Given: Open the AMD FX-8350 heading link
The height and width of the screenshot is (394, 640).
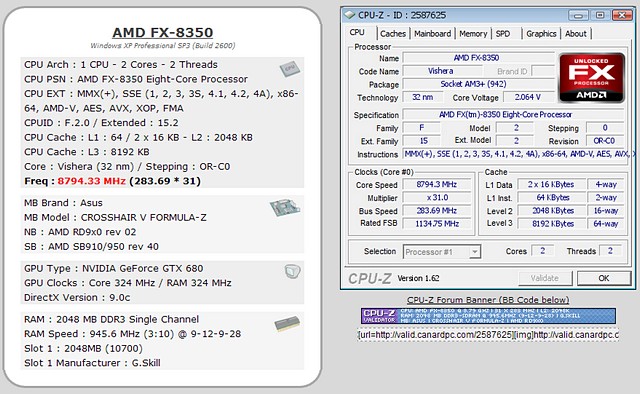Looking at the screenshot, I should coord(162,32).
